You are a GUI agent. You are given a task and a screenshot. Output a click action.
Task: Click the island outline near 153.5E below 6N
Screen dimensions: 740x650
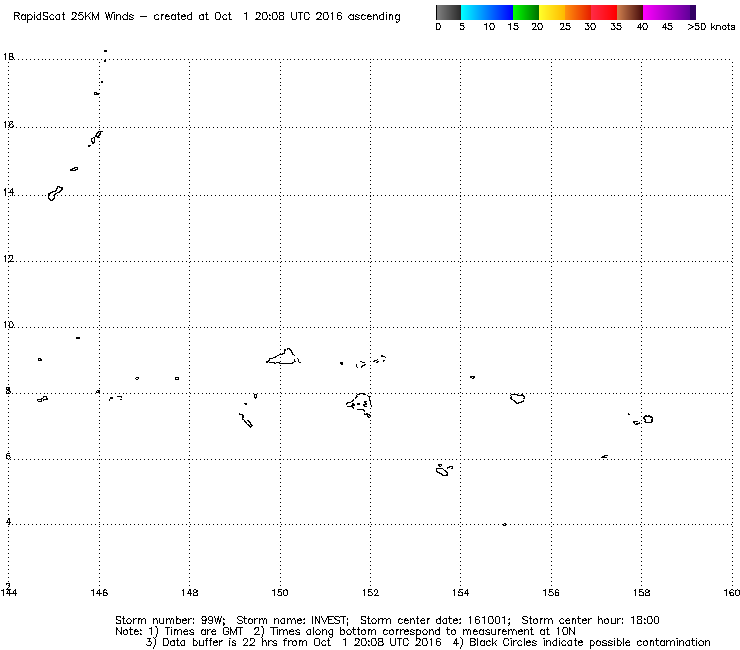(x=443, y=471)
